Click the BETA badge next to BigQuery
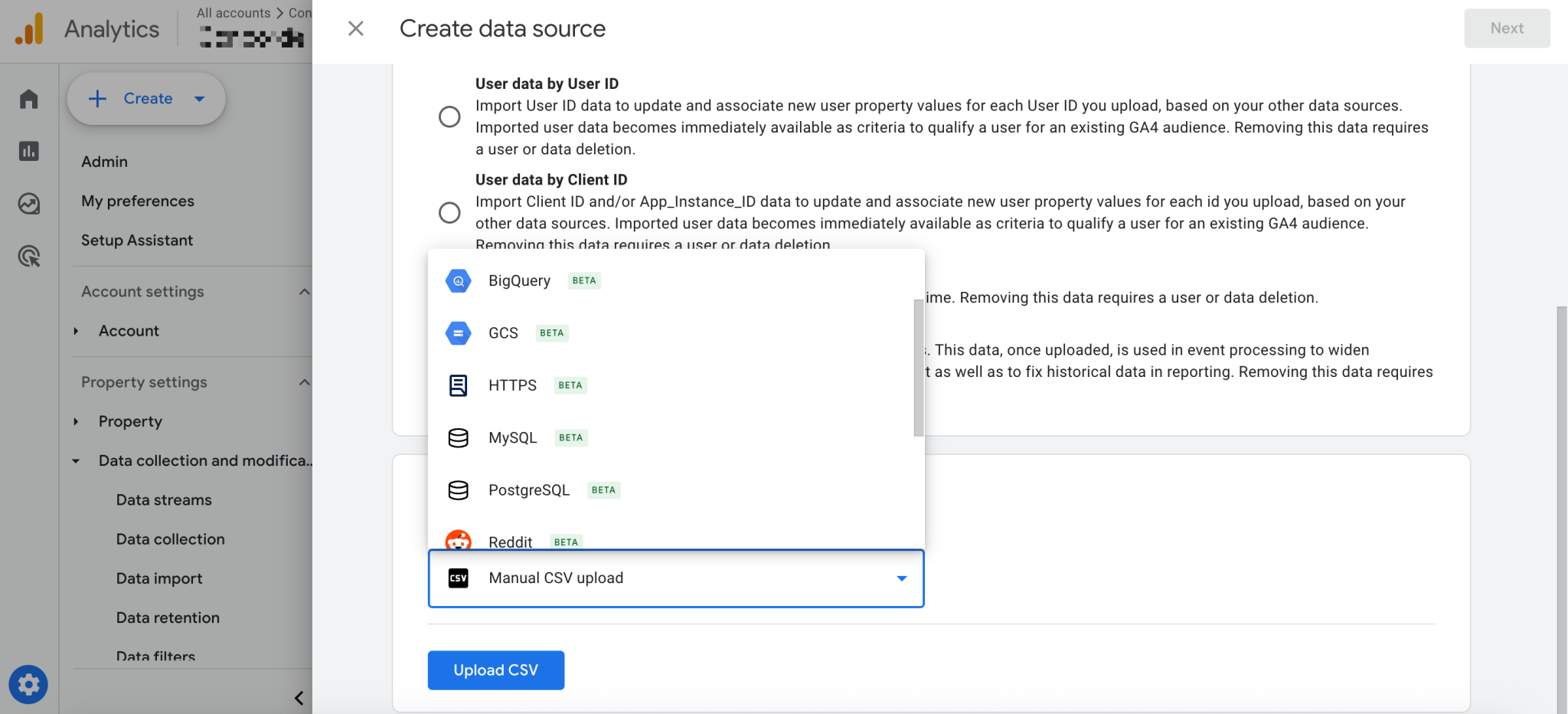 coord(584,280)
